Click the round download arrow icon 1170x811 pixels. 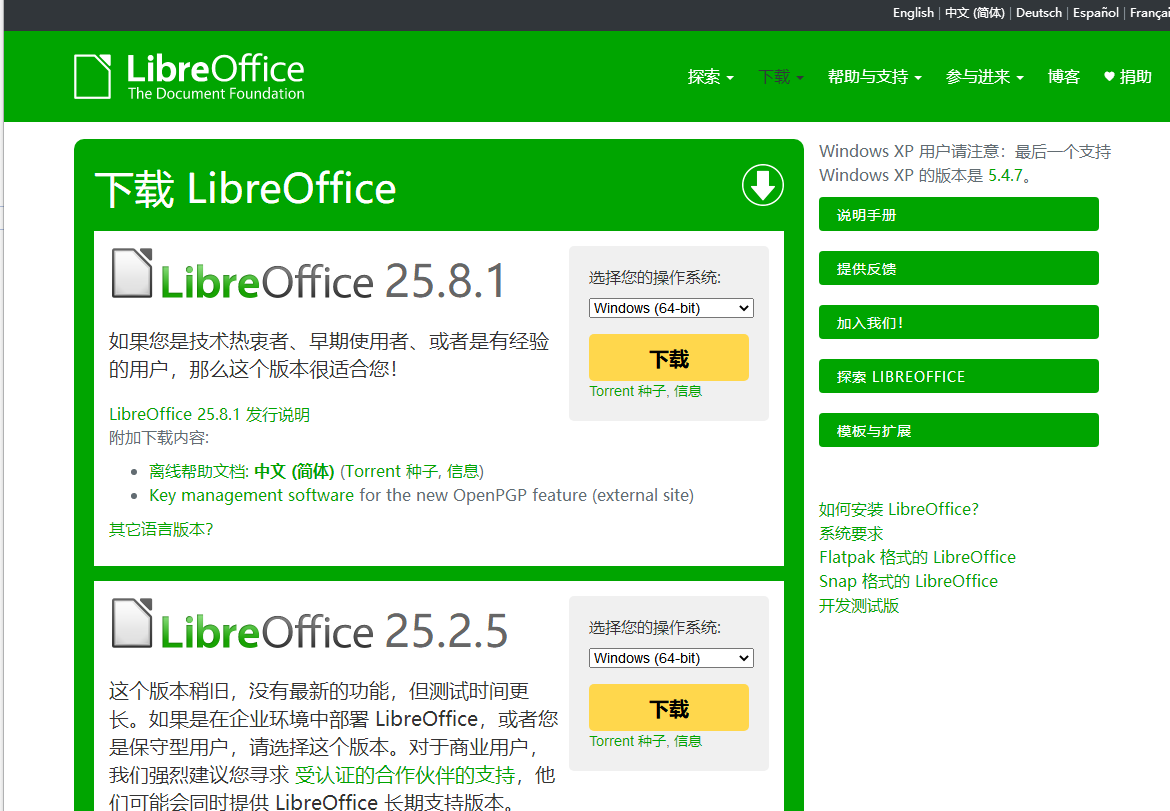[763, 185]
